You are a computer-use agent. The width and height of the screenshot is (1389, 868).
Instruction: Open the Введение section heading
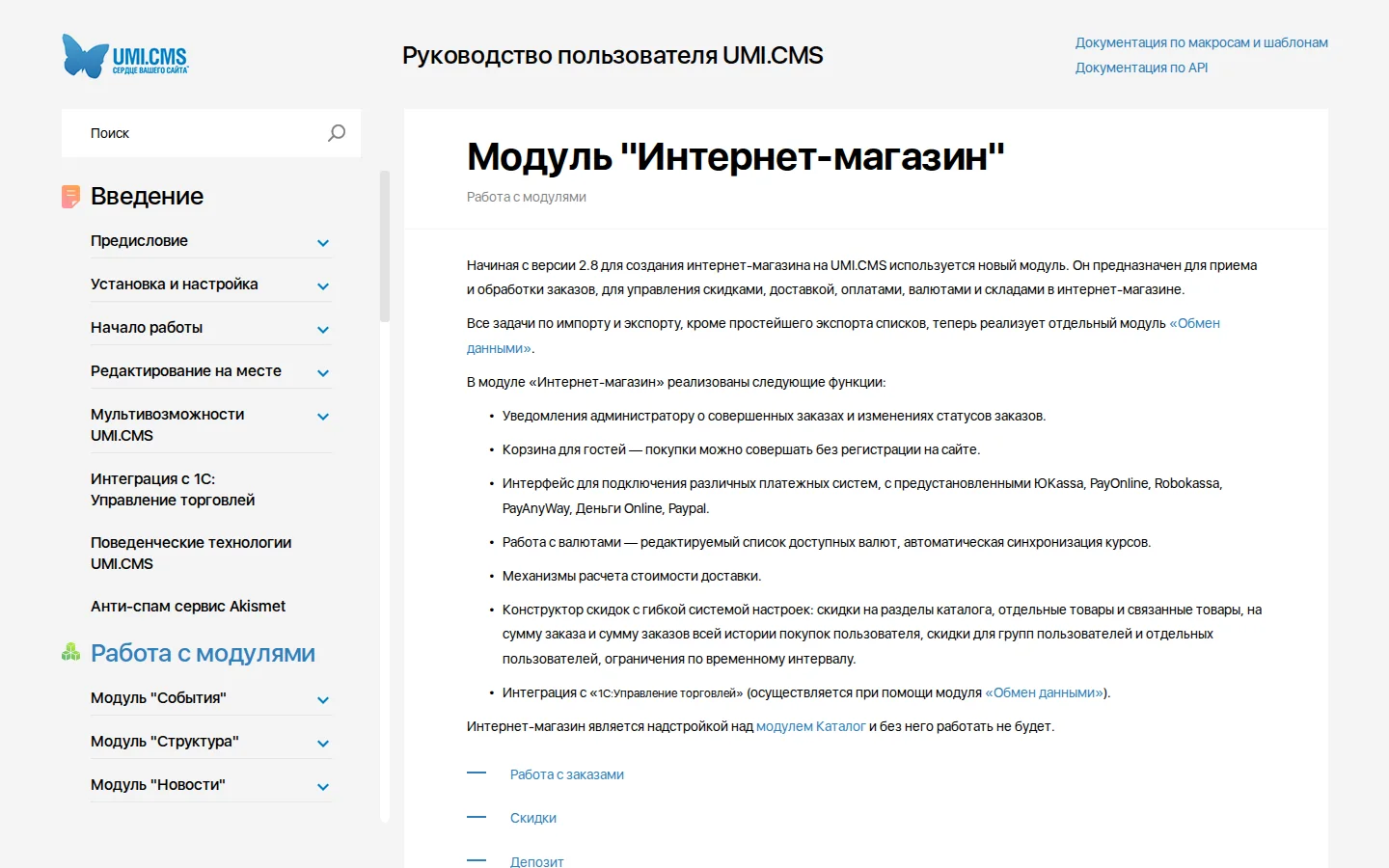coord(147,196)
